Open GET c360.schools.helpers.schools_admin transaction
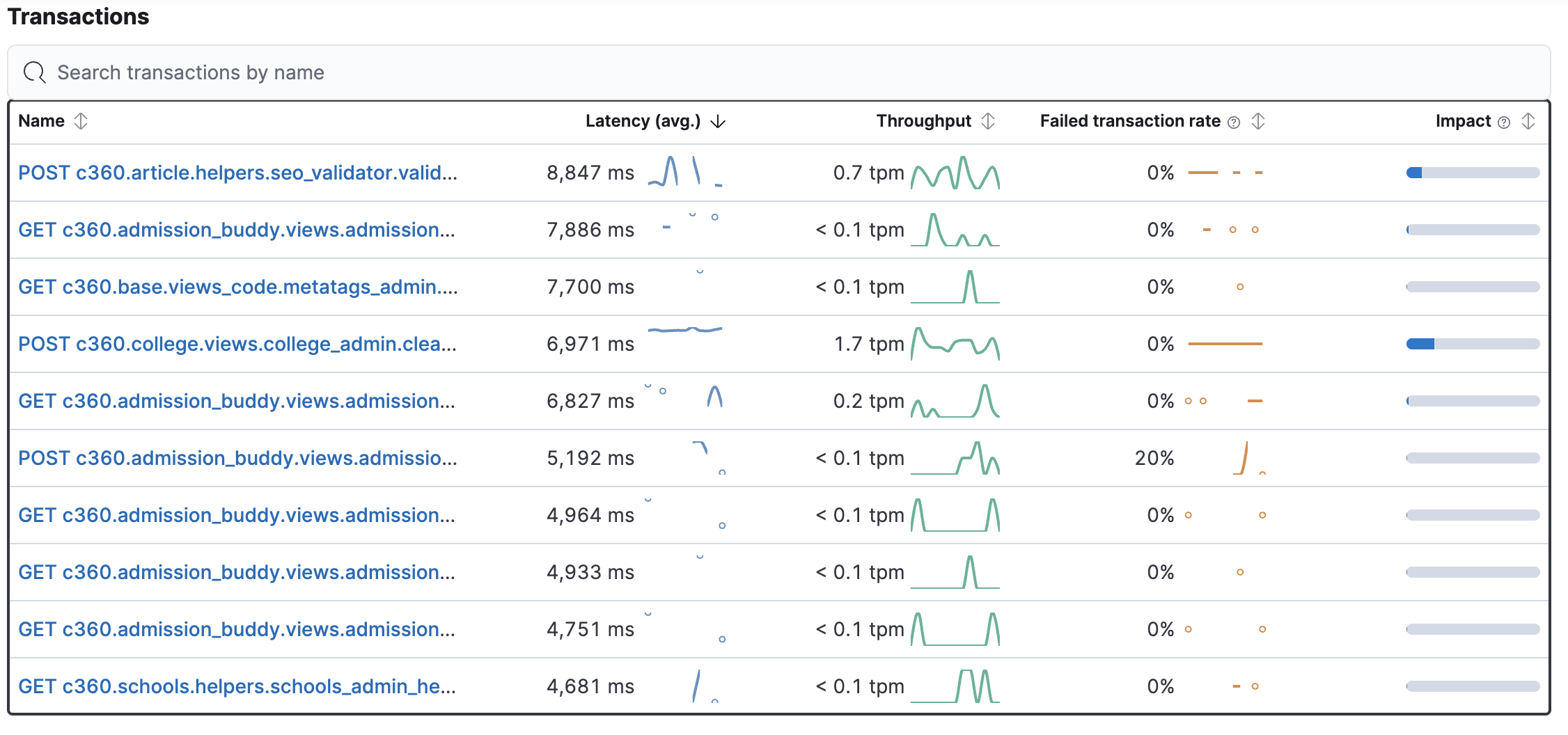 (x=237, y=686)
